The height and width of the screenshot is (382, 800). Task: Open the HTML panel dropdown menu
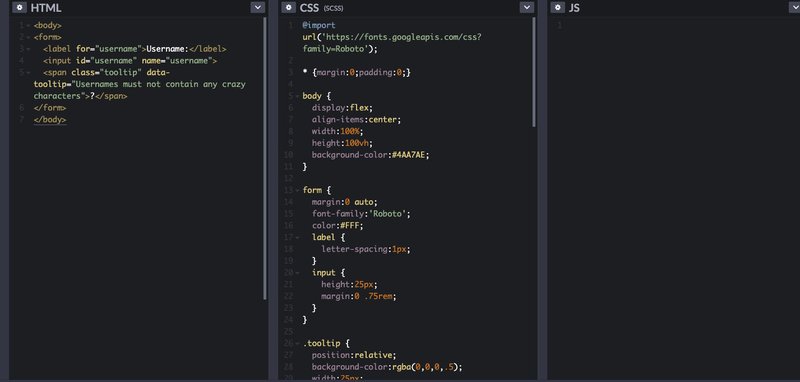click(258, 7)
